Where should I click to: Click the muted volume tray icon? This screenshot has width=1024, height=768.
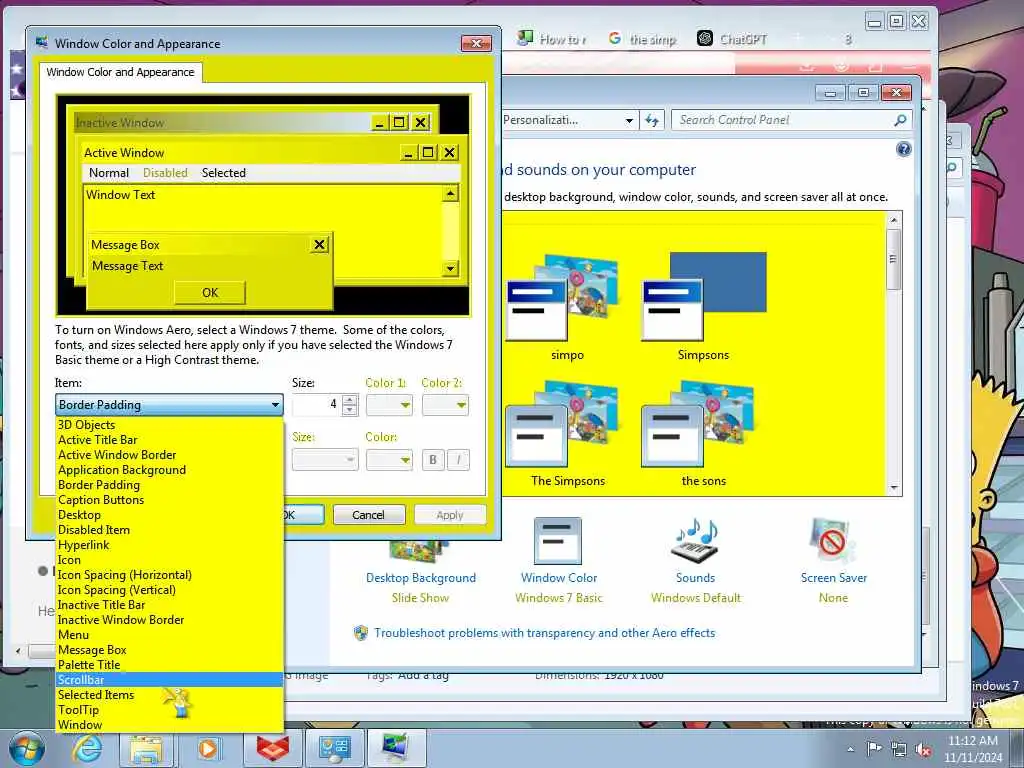pos(923,750)
